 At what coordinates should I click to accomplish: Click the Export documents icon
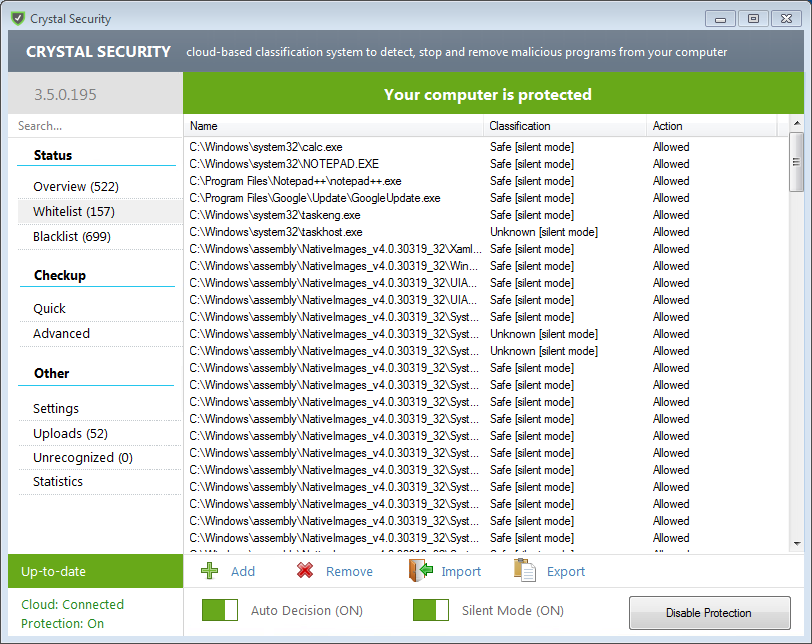tap(525, 571)
